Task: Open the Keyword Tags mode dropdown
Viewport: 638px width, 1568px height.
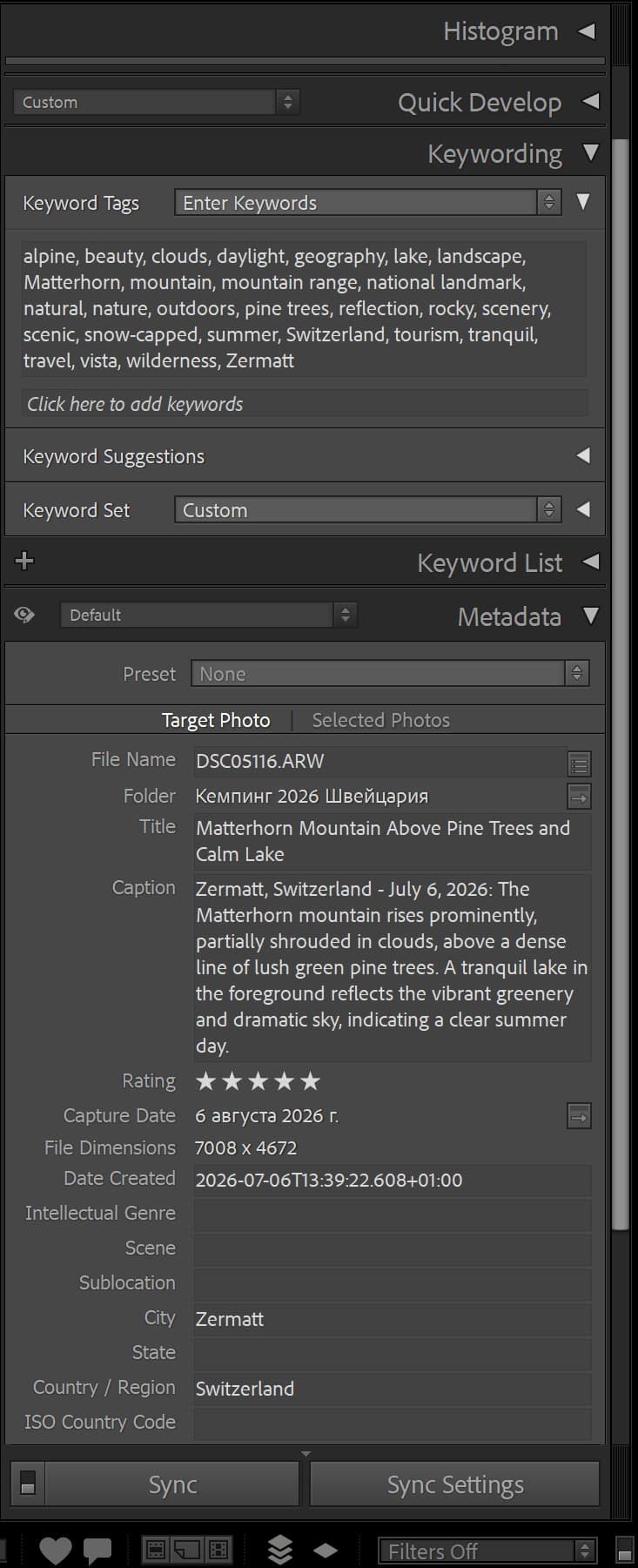Action: pos(367,203)
